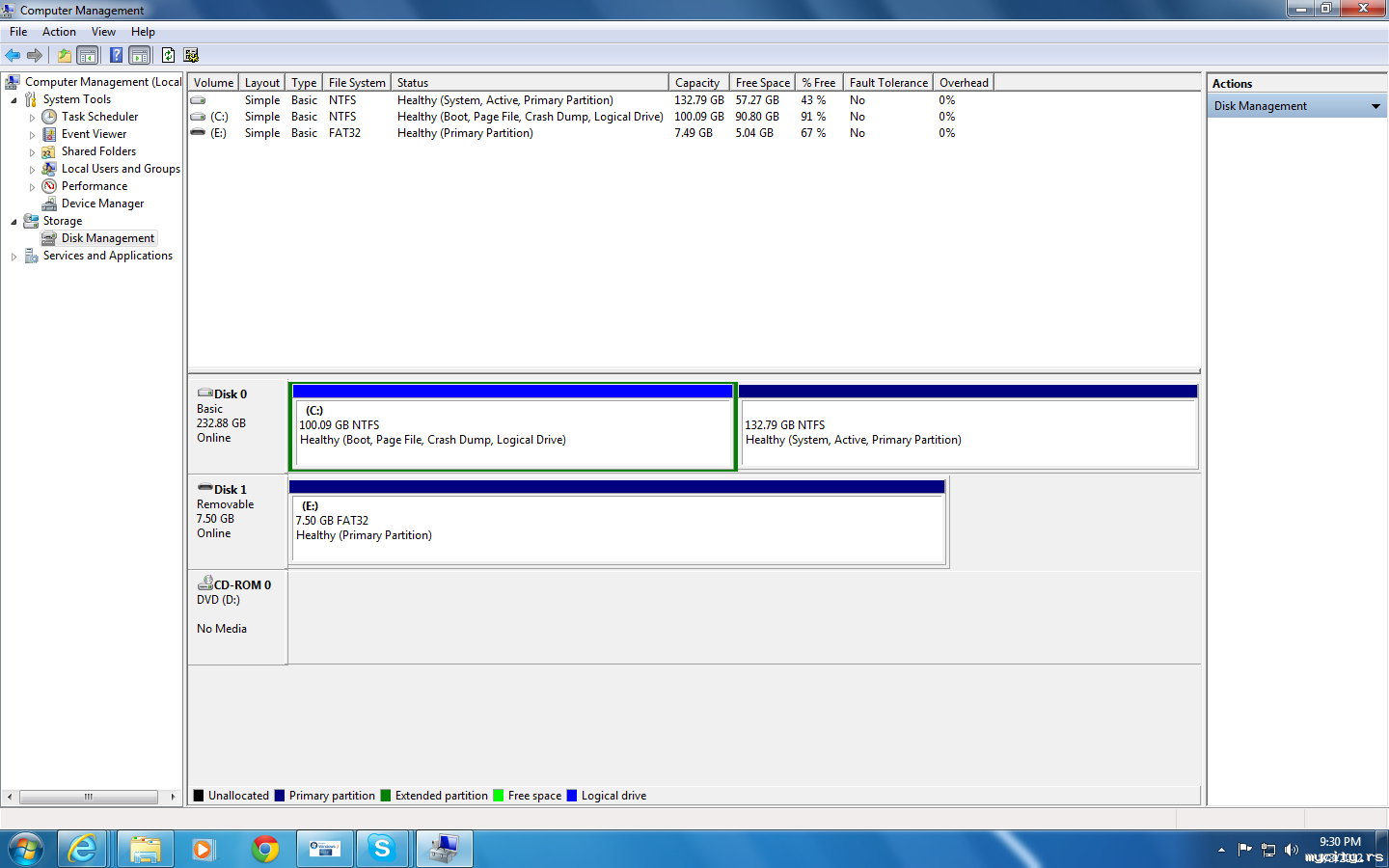Screen dimensions: 1389x868
Task: Sort by the Volume column header
Action: pyautogui.click(x=213, y=83)
